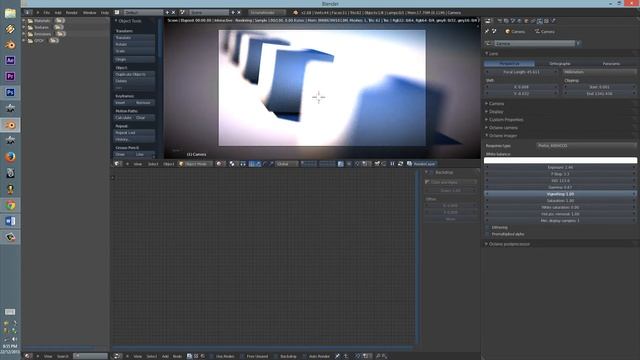The image size is (640, 360).
Task: Click the Blender logo in the info bar
Action: 296,13
